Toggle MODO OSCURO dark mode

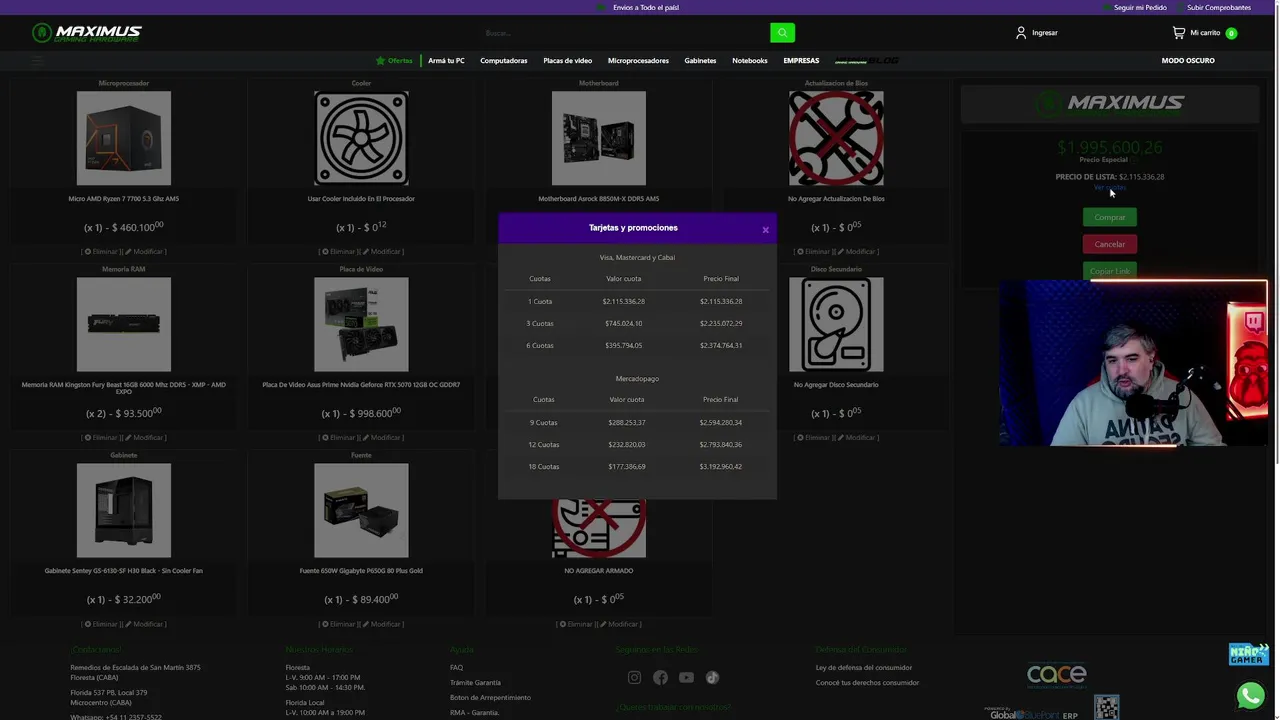(x=1188, y=60)
